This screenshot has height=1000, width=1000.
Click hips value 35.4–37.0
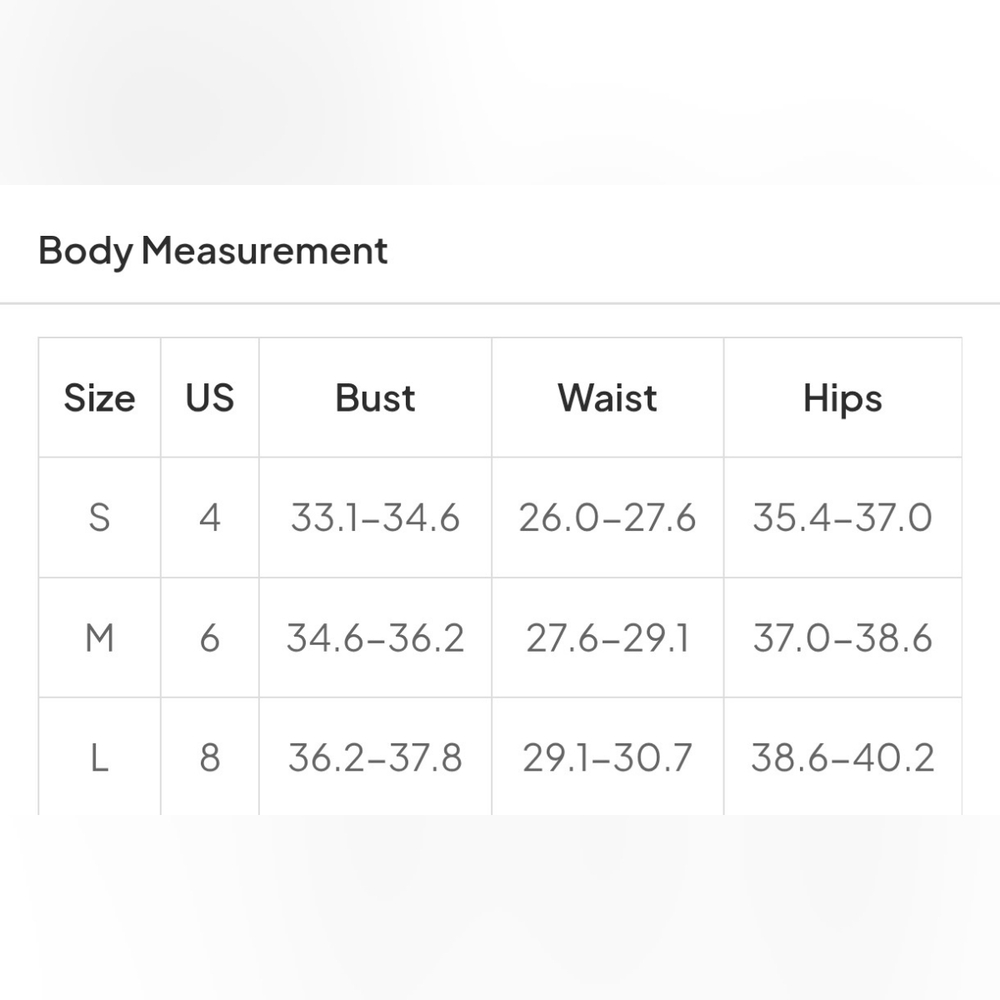point(842,517)
